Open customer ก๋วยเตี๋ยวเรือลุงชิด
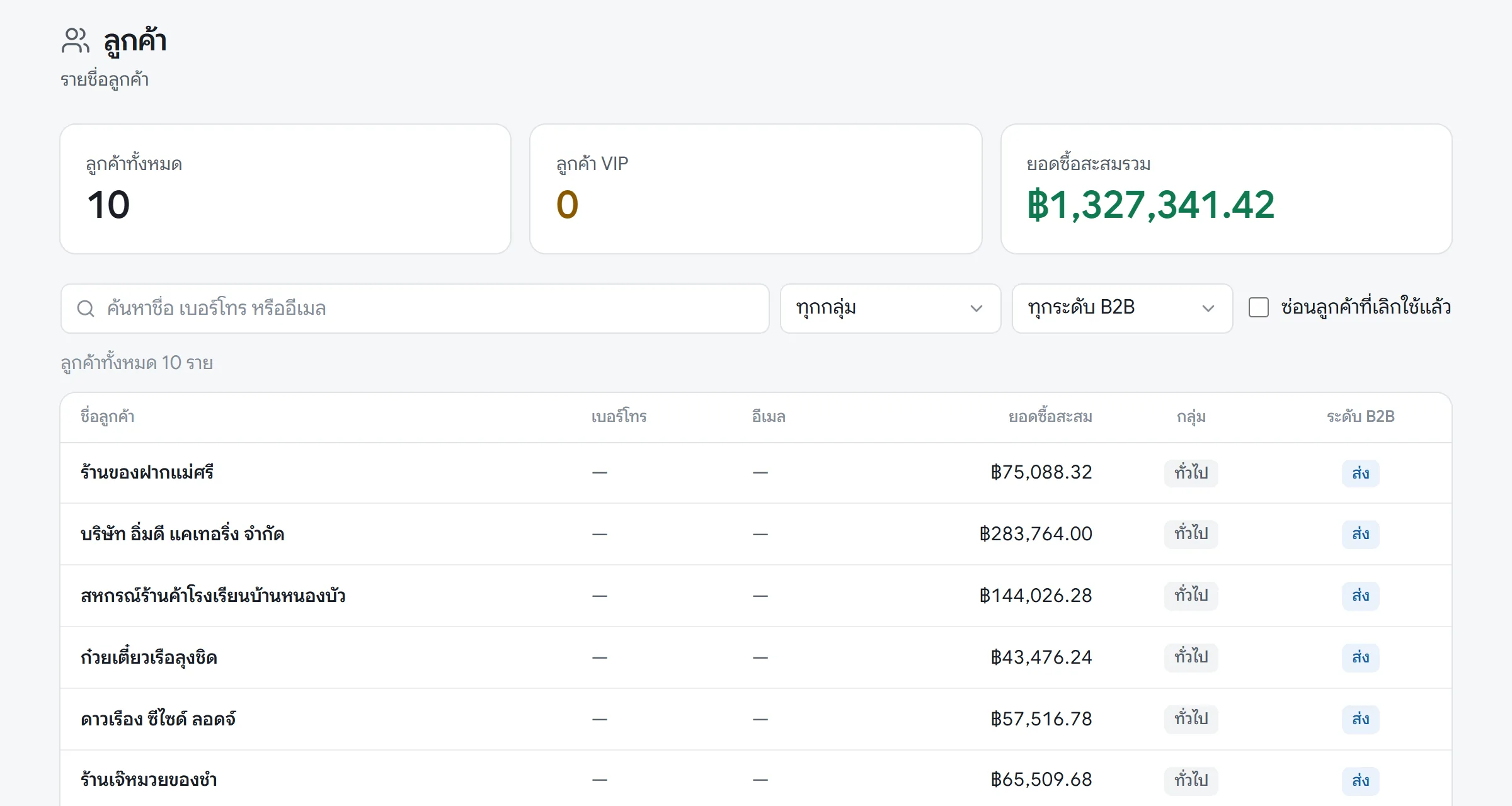1512x806 pixels. click(x=149, y=657)
